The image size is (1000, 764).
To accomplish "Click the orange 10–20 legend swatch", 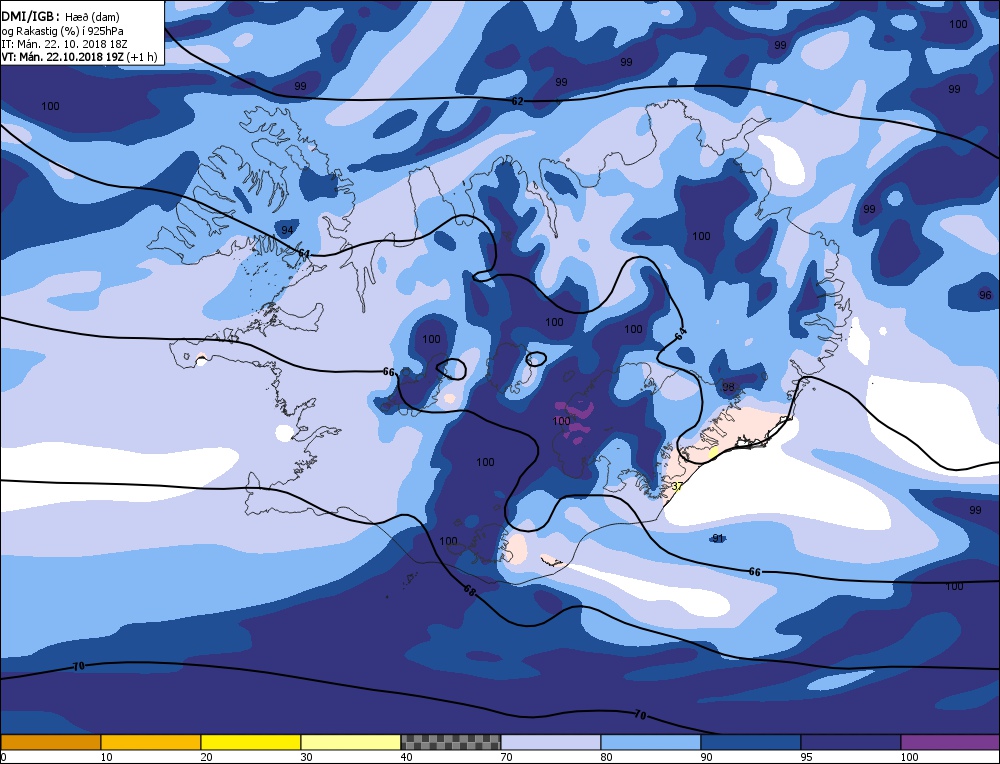I will tap(151, 742).
